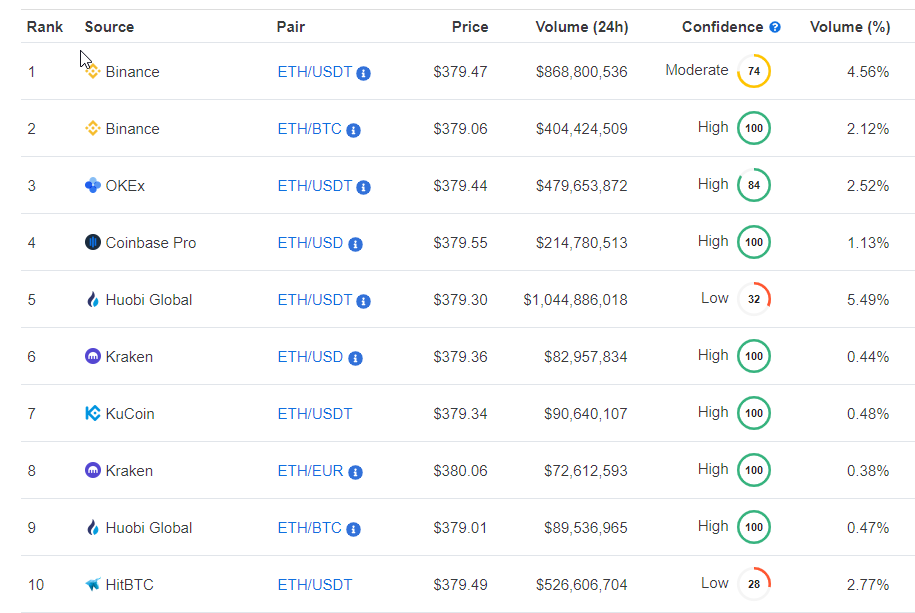Open Kraken ETH/USD pair link
This screenshot has height=613, width=915.
click(x=310, y=357)
